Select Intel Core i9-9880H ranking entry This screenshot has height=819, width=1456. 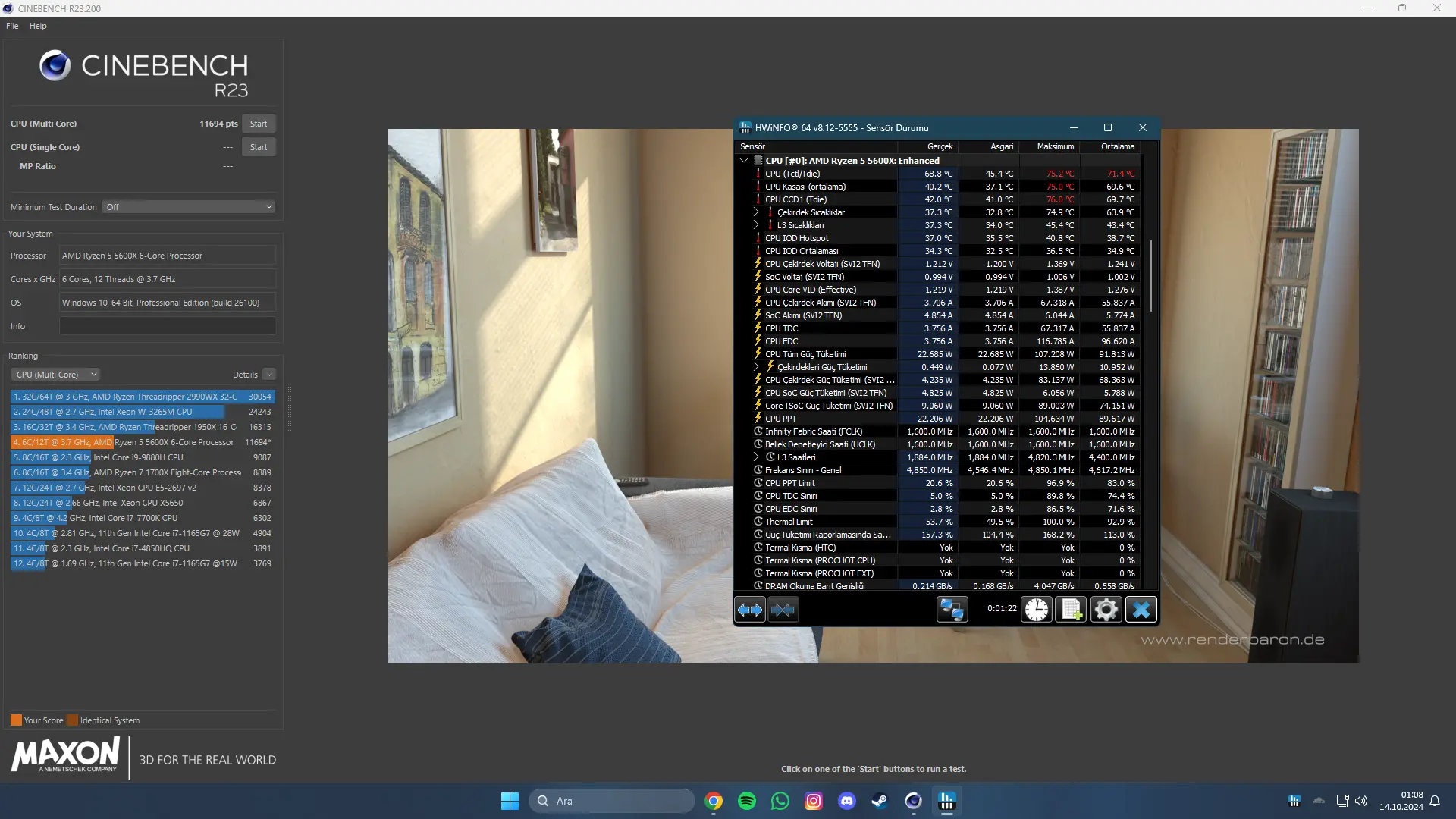pos(143,457)
